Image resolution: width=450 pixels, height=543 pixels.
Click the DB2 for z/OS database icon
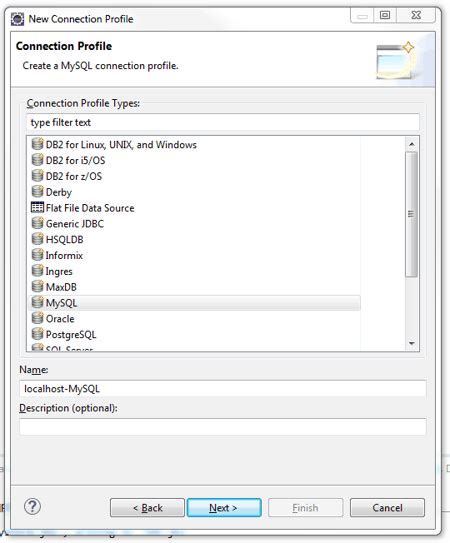37,176
